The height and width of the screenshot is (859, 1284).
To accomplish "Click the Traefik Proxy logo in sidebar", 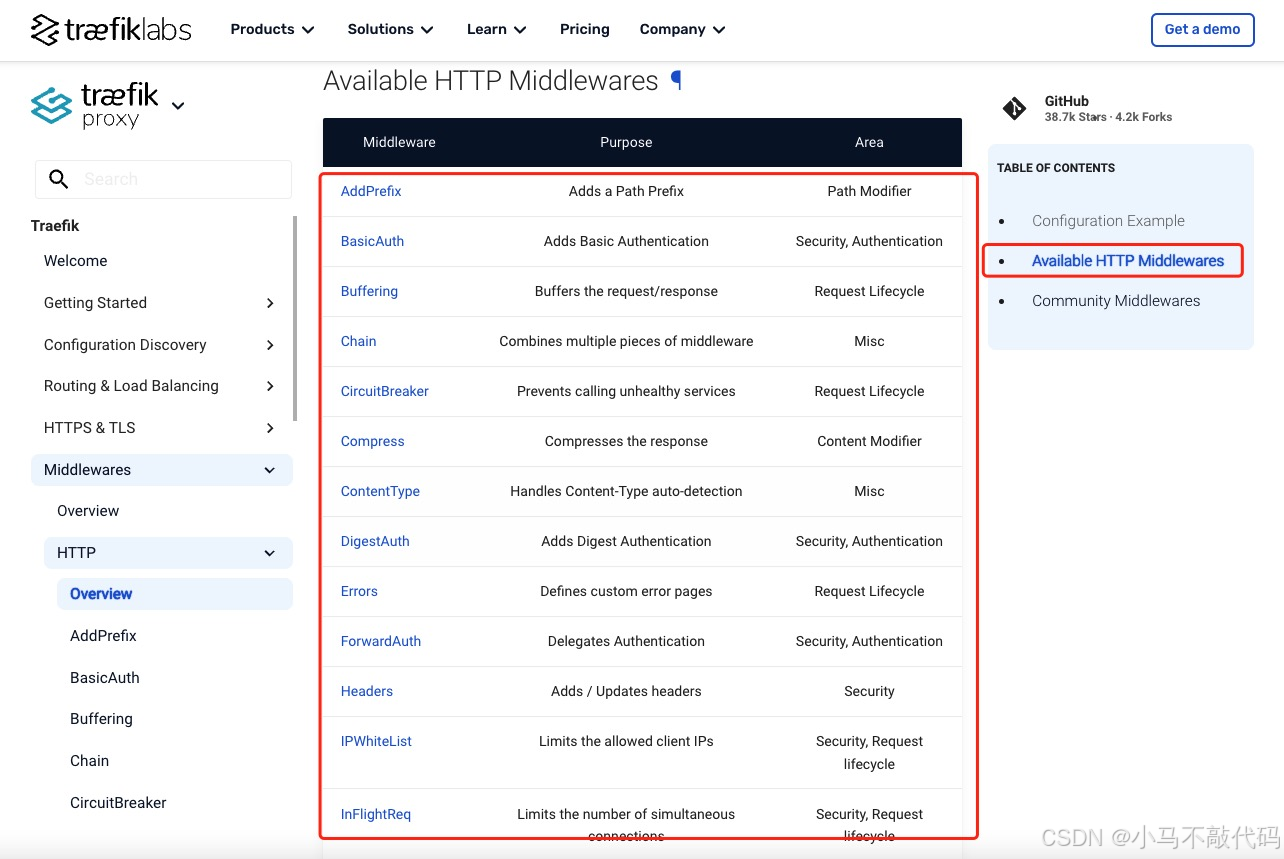I will (95, 106).
